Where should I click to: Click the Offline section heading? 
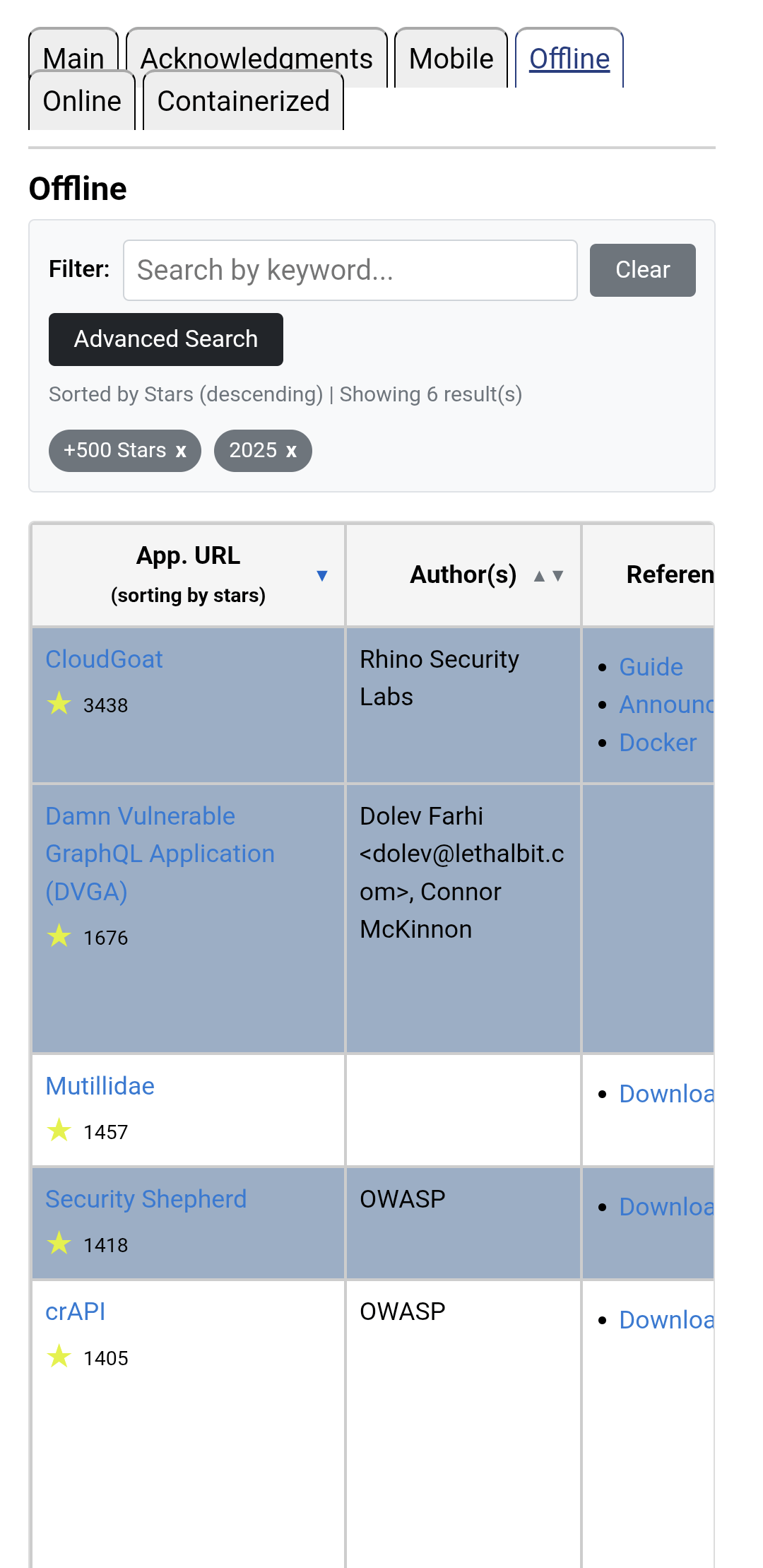point(78,189)
